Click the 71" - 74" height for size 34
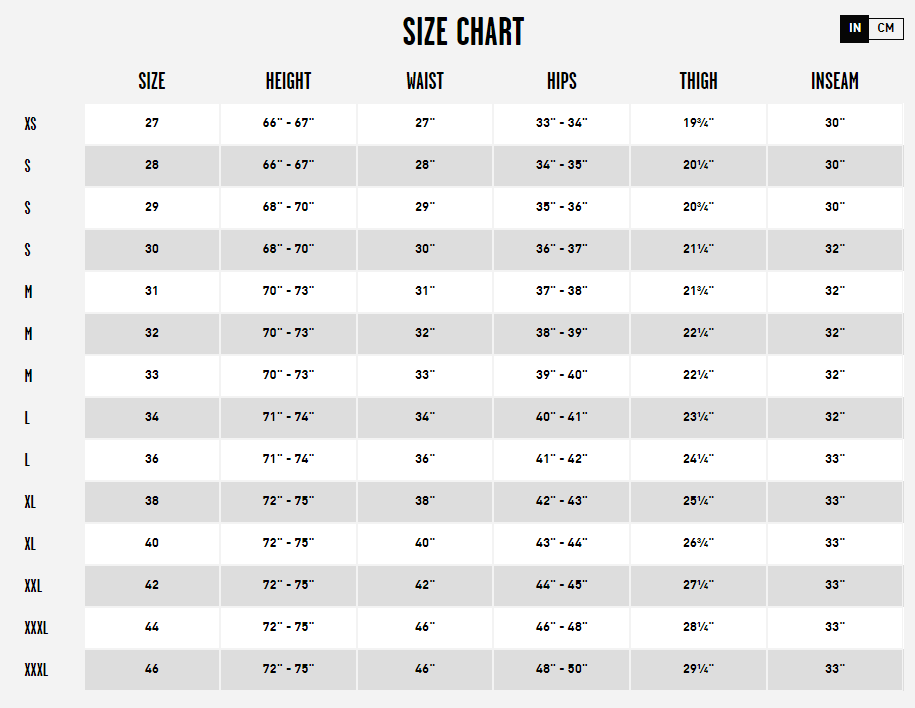Image resolution: width=915 pixels, height=708 pixels. pos(288,418)
